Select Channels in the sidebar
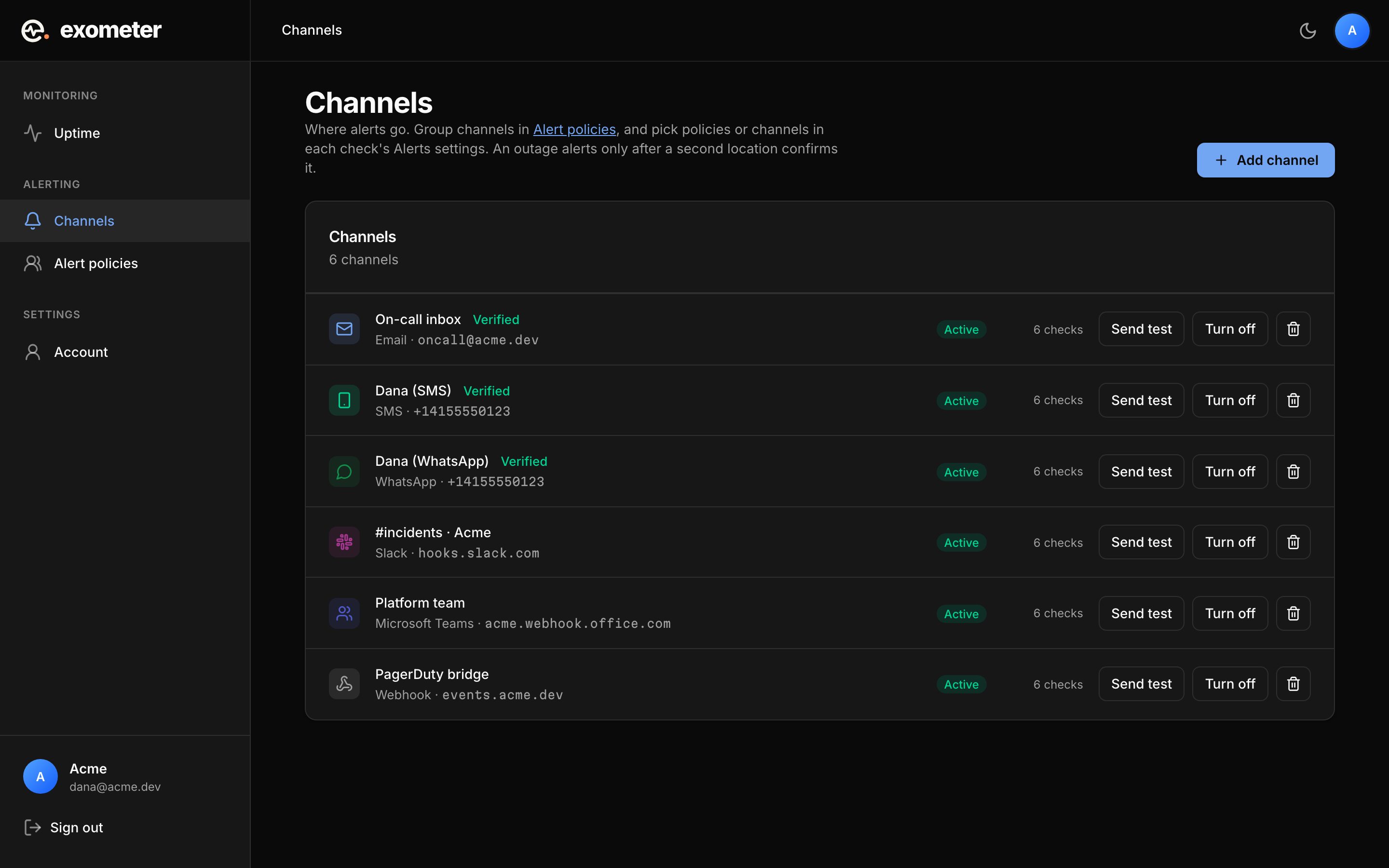Image resolution: width=1389 pixels, height=868 pixels. pos(125,221)
